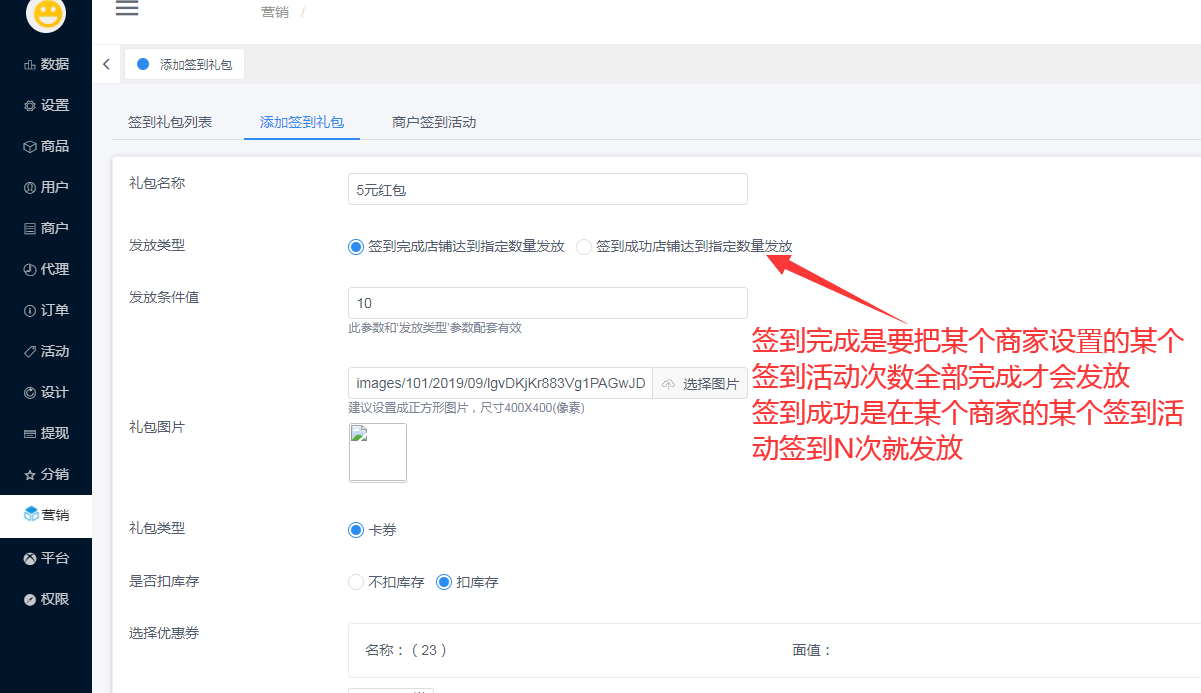Click the 面值 label in coupon row
Viewport: 1201px width, 693px height.
(x=813, y=650)
